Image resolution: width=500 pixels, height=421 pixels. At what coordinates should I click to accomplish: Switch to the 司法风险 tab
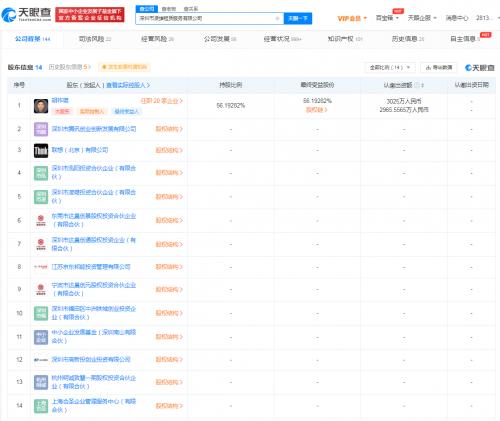95,39
